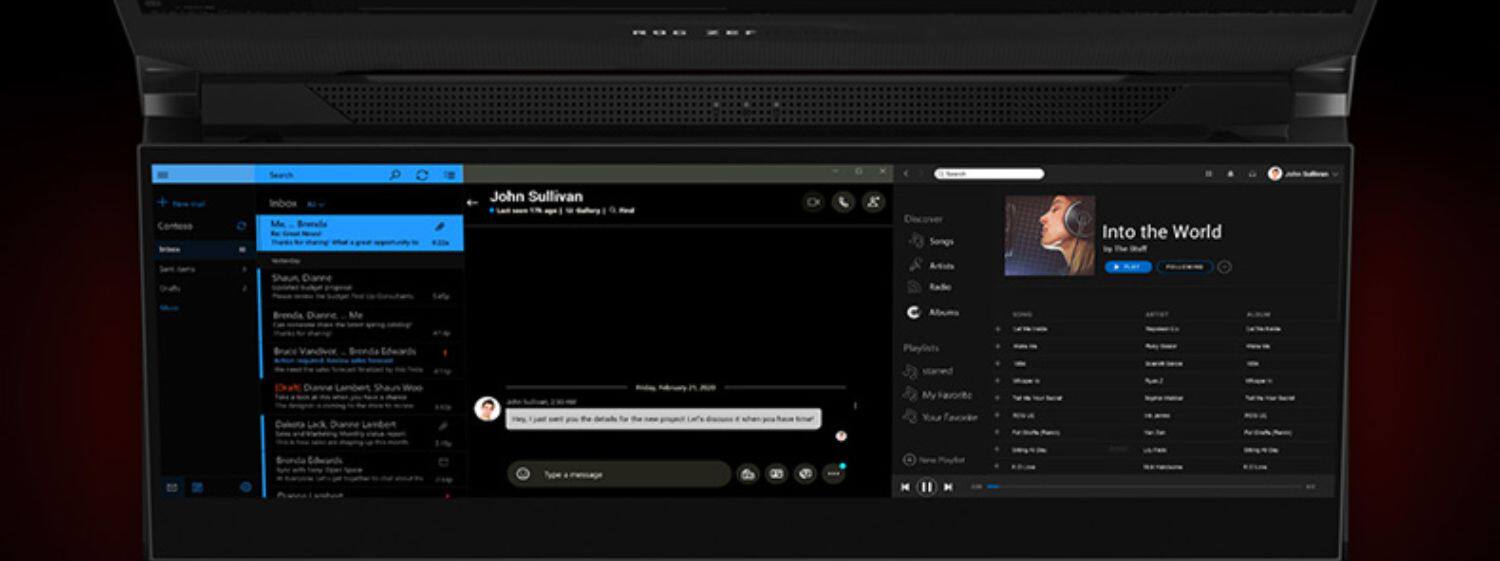Open Bruce Vandiver, Brenda Edwards email
This screenshot has width=1500, height=561.
tap(360, 361)
